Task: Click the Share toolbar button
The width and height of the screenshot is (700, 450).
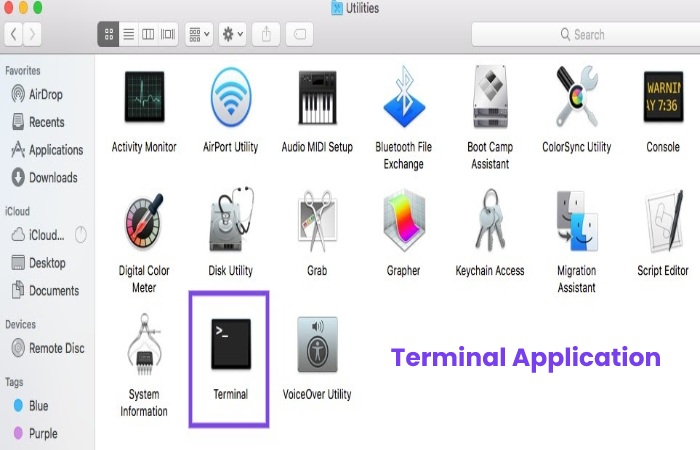Action: pyautogui.click(x=266, y=34)
